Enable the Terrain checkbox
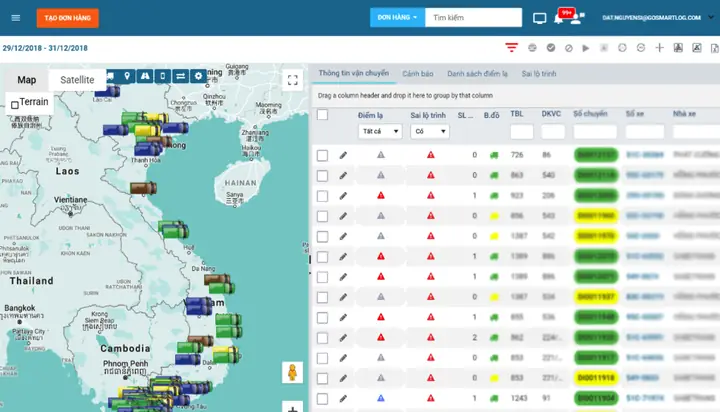The height and width of the screenshot is (412, 720). coord(15,105)
